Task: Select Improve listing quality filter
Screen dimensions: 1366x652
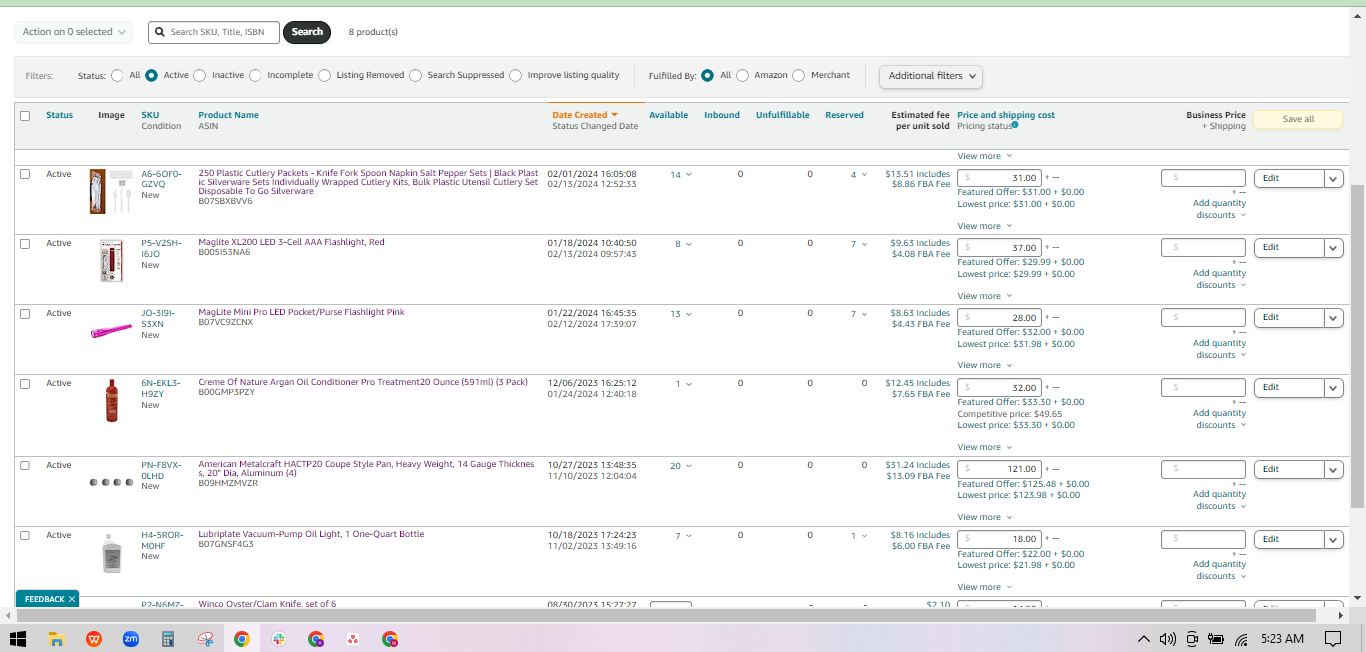Action: [516, 75]
